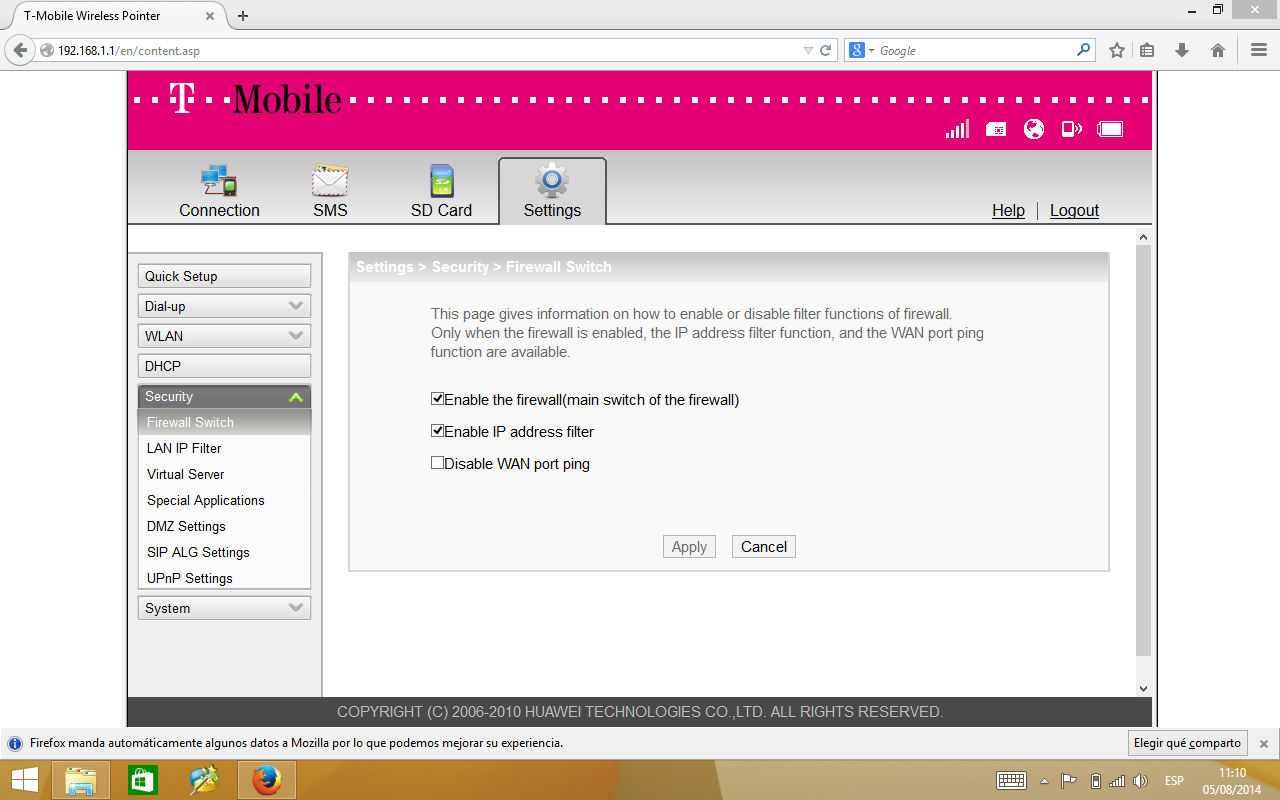Uncheck Enable the firewall checkbox
The image size is (1280, 800).
point(437,399)
